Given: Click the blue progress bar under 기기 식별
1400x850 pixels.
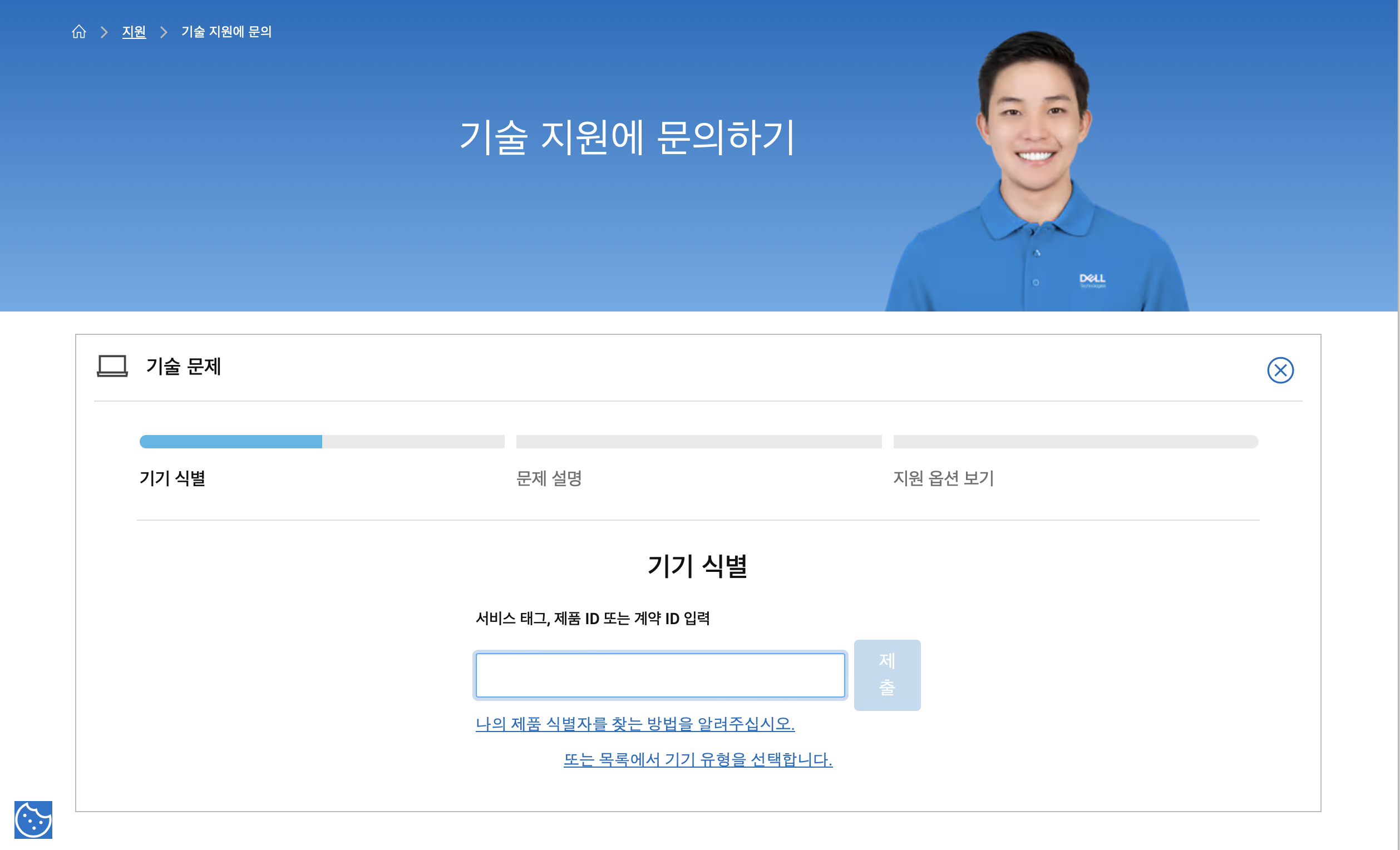Looking at the screenshot, I should point(230,442).
